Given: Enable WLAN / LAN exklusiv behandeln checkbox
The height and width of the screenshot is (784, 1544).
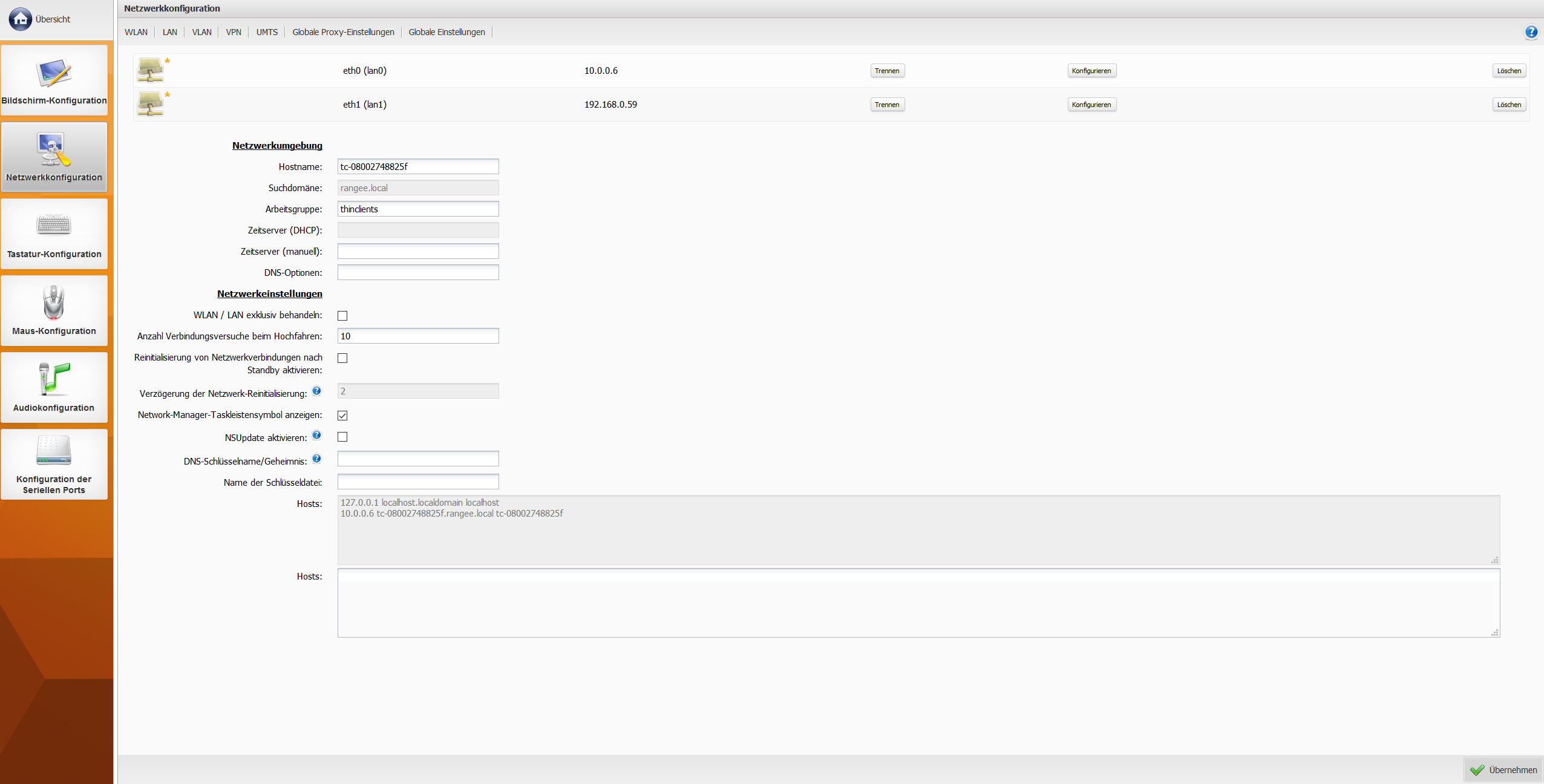Looking at the screenshot, I should click(342, 316).
